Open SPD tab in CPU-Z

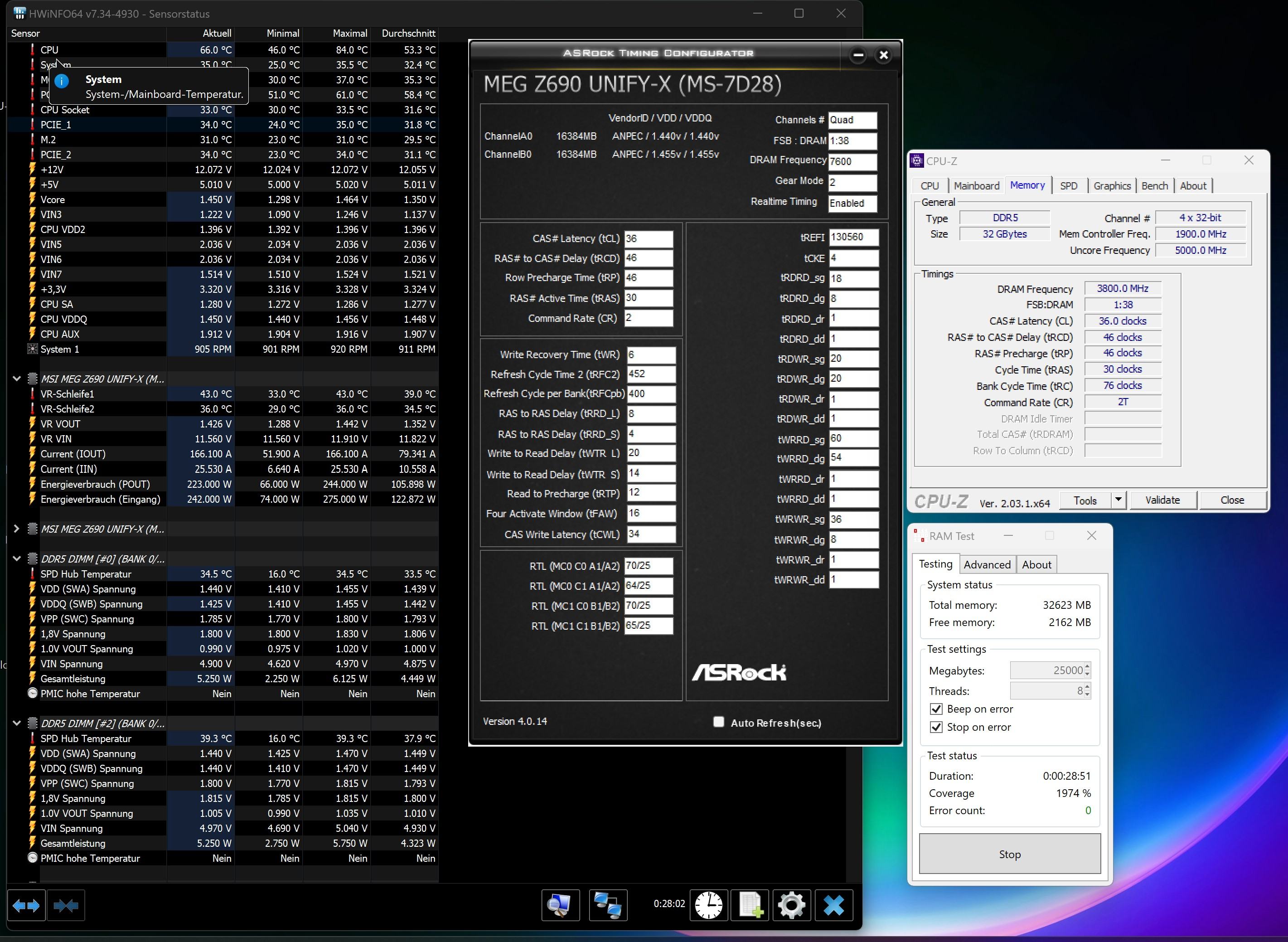[x=1069, y=186]
